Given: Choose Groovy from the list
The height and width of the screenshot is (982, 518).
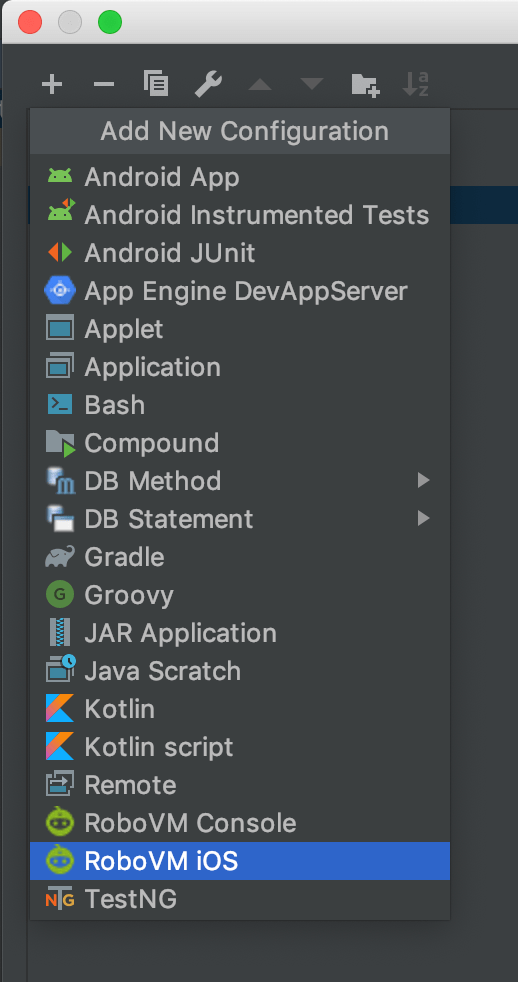Looking at the screenshot, I should point(240,595).
